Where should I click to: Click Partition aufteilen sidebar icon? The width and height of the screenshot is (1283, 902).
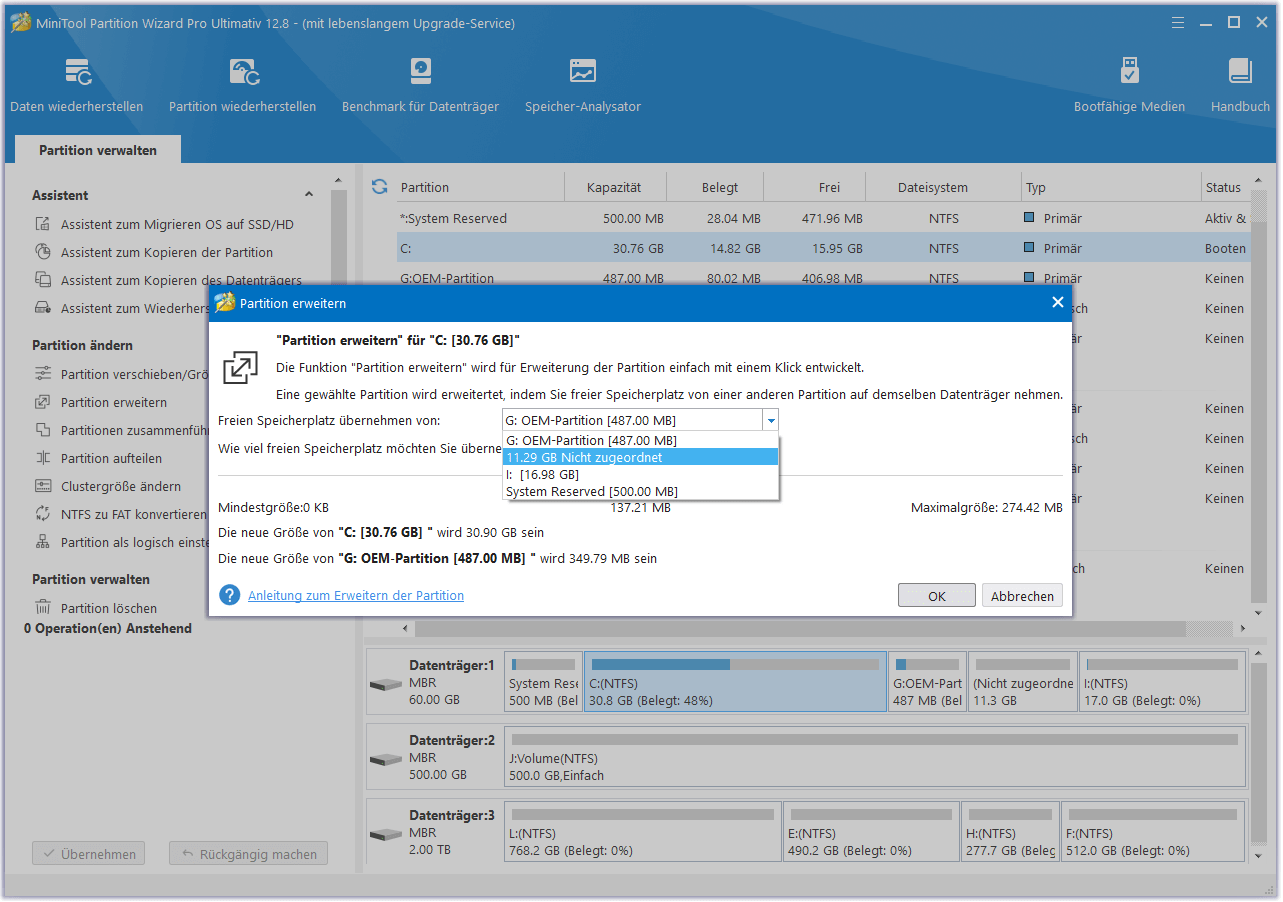coord(43,459)
